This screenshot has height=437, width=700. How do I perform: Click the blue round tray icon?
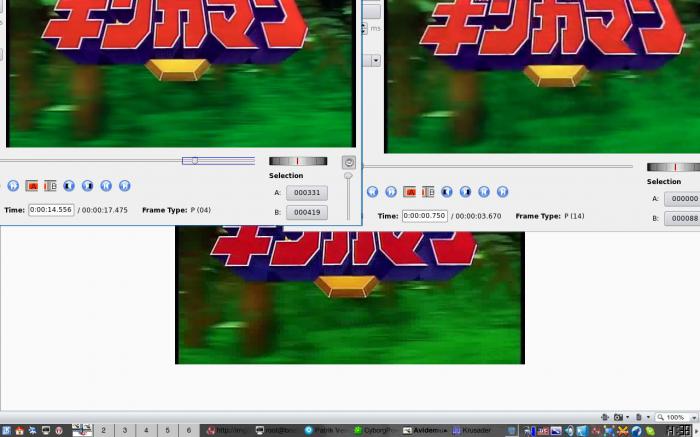point(636,431)
